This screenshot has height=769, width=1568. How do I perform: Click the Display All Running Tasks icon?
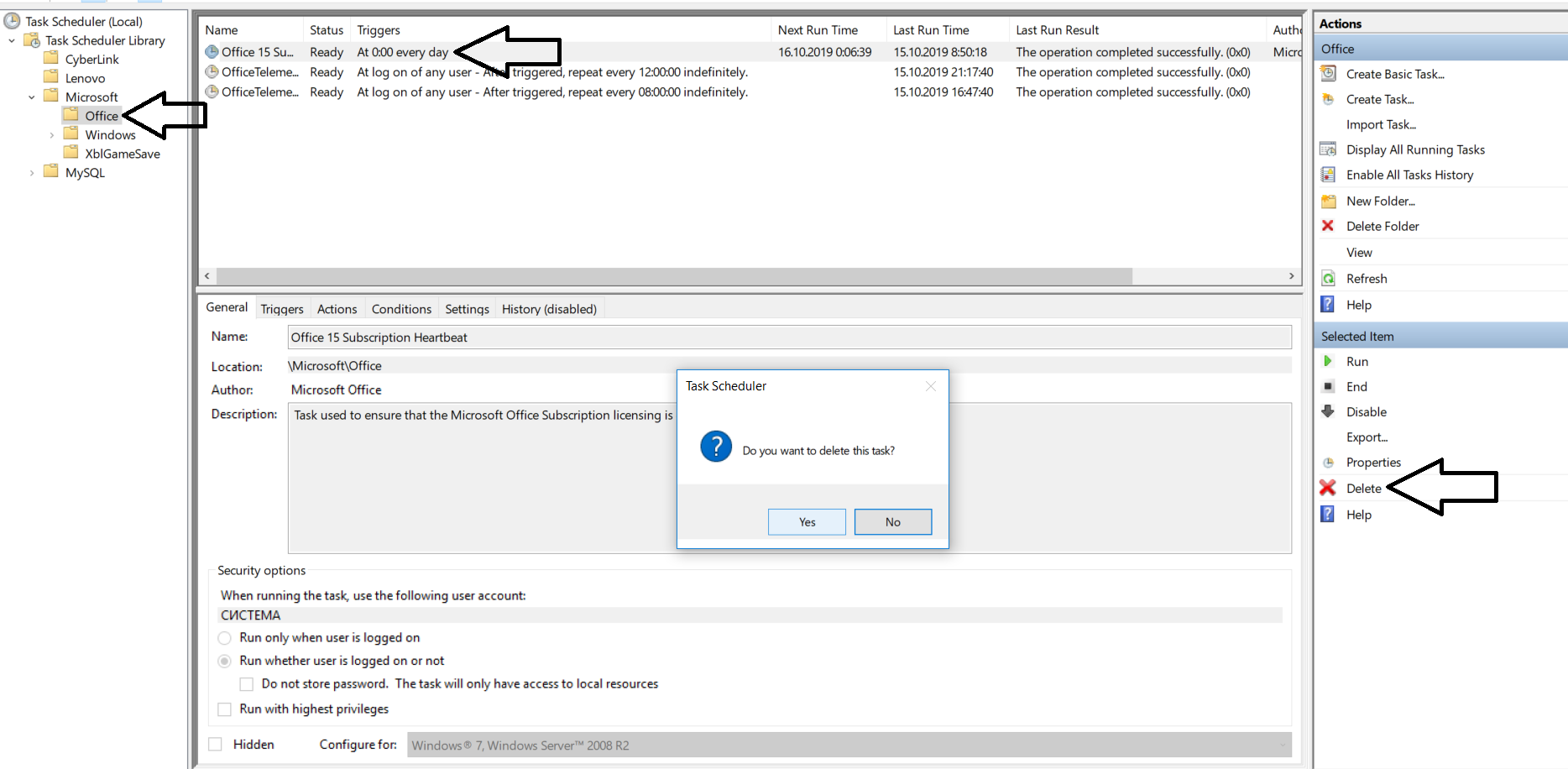[1329, 149]
